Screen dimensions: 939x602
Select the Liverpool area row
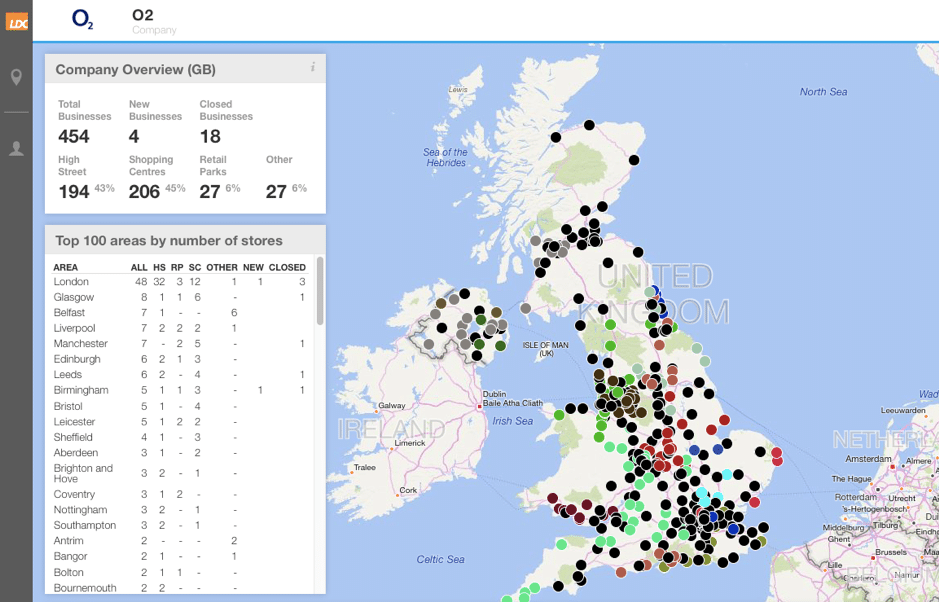[x=180, y=328]
